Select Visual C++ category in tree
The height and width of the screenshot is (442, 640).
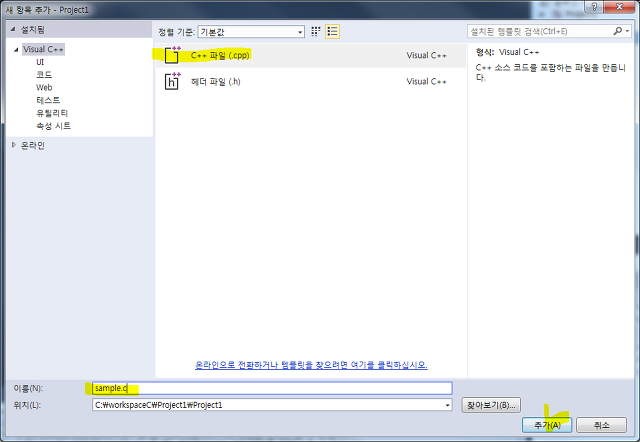(x=43, y=49)
